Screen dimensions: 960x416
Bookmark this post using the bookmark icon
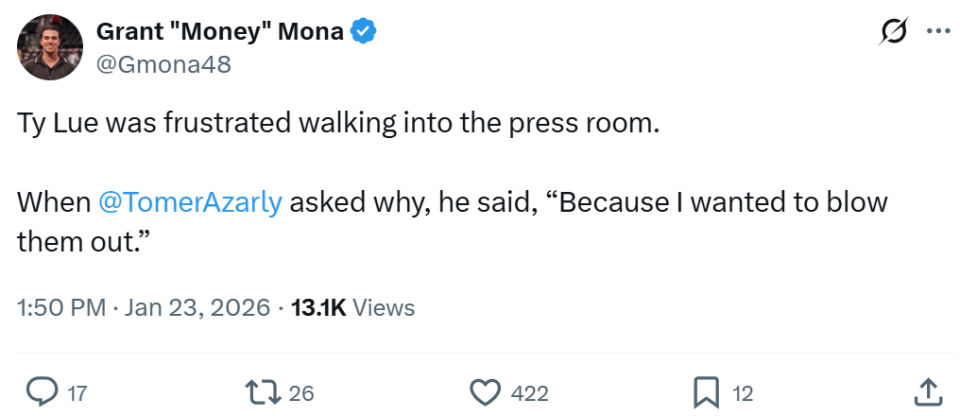(707, 393)
